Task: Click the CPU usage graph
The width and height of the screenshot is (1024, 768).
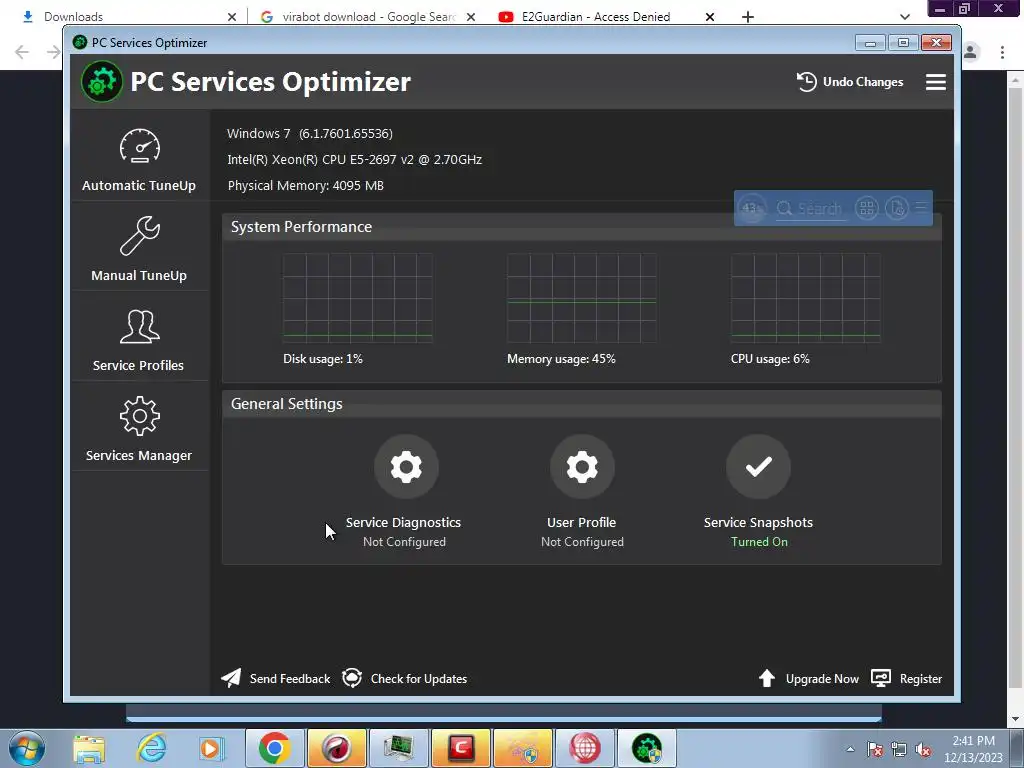Action: [x=806, y=298]
